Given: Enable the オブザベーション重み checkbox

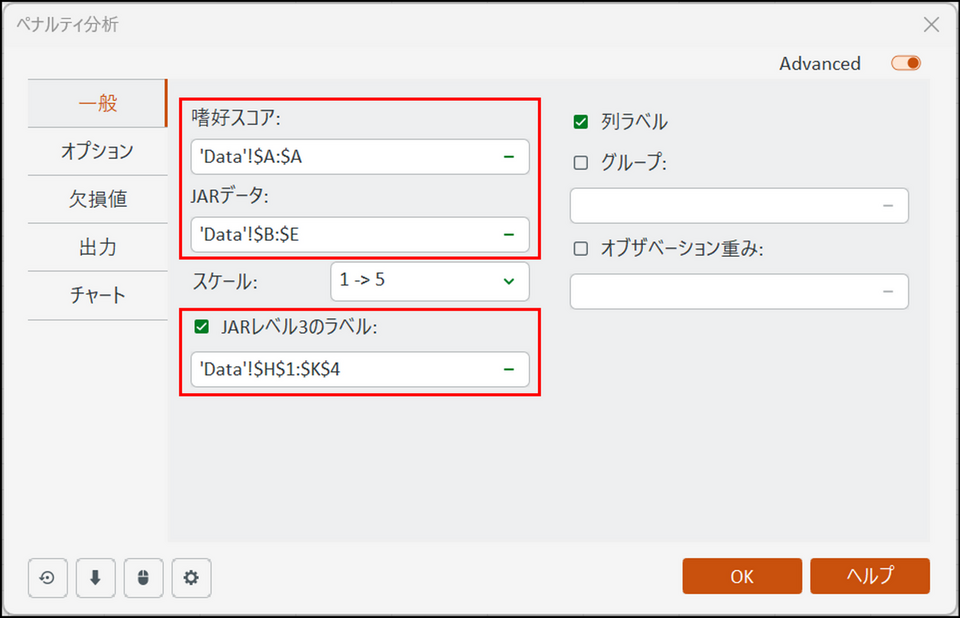Looking at the screenshot, I should tap(580, 249).
